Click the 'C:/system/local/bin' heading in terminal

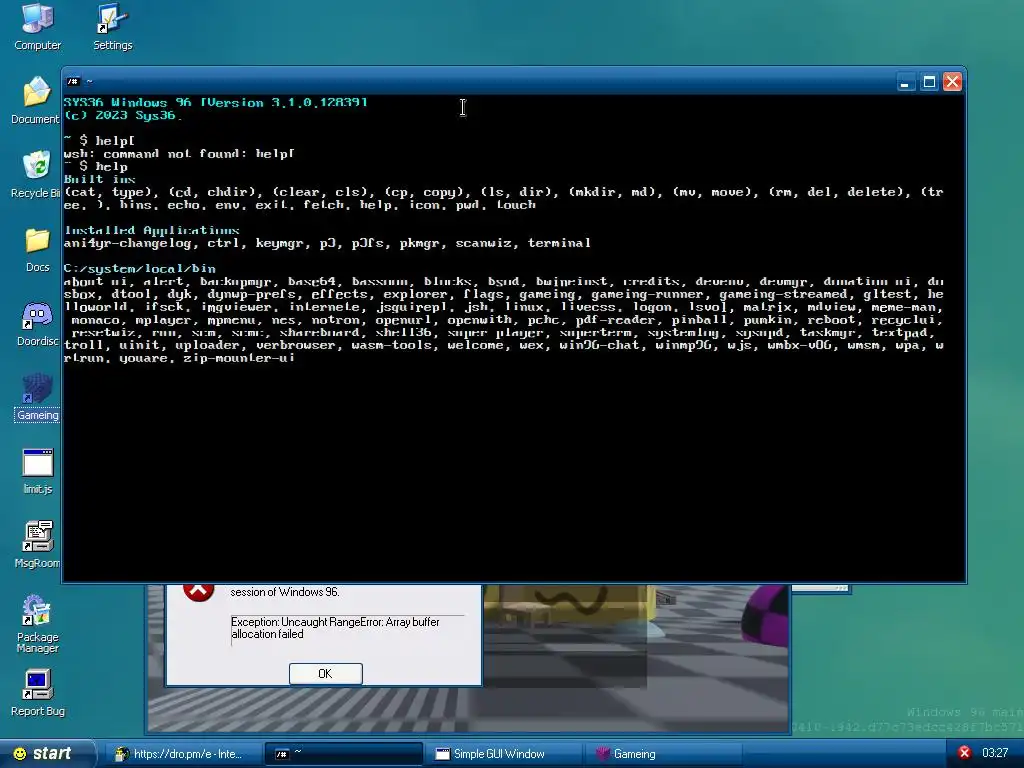click(139, 268)
